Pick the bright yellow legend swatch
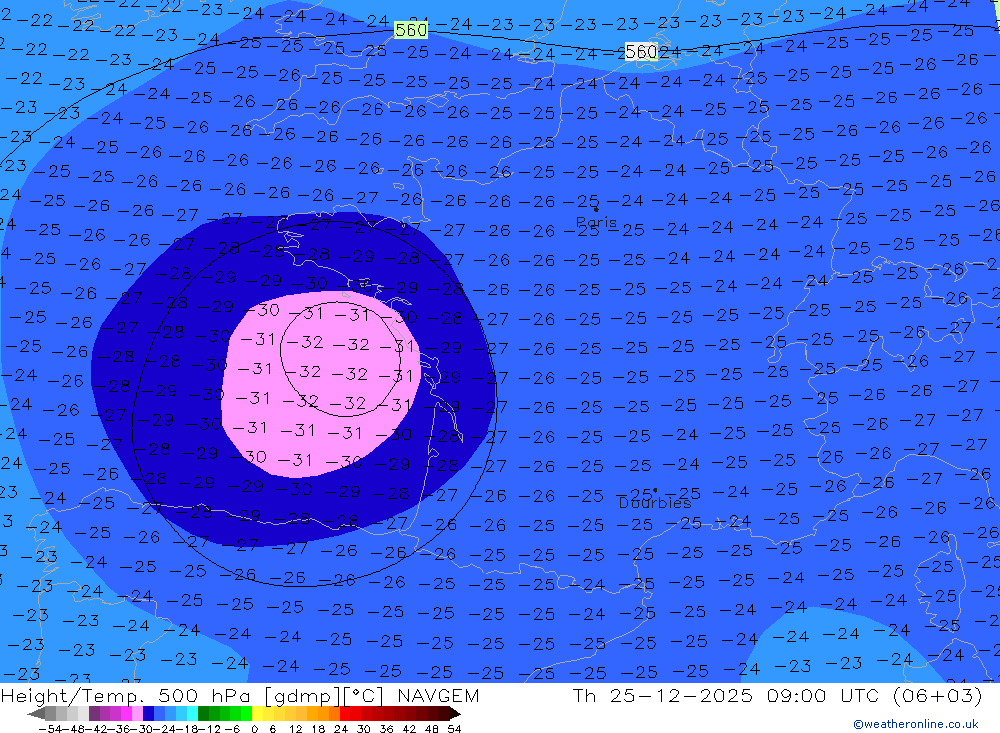 tap(257, 714)
